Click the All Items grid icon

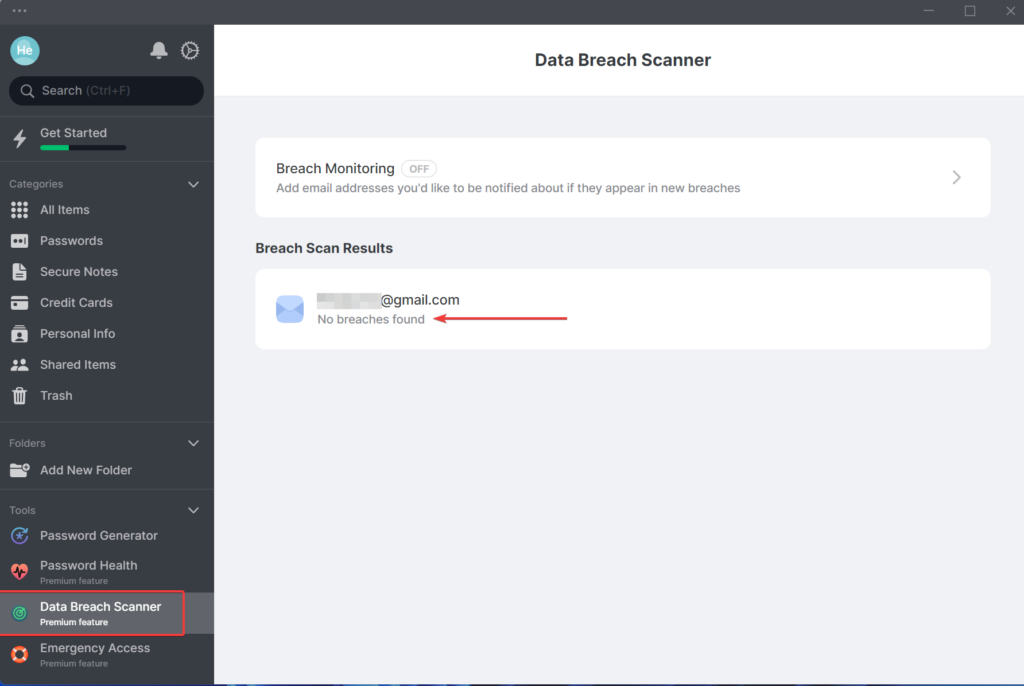point(20,210)
